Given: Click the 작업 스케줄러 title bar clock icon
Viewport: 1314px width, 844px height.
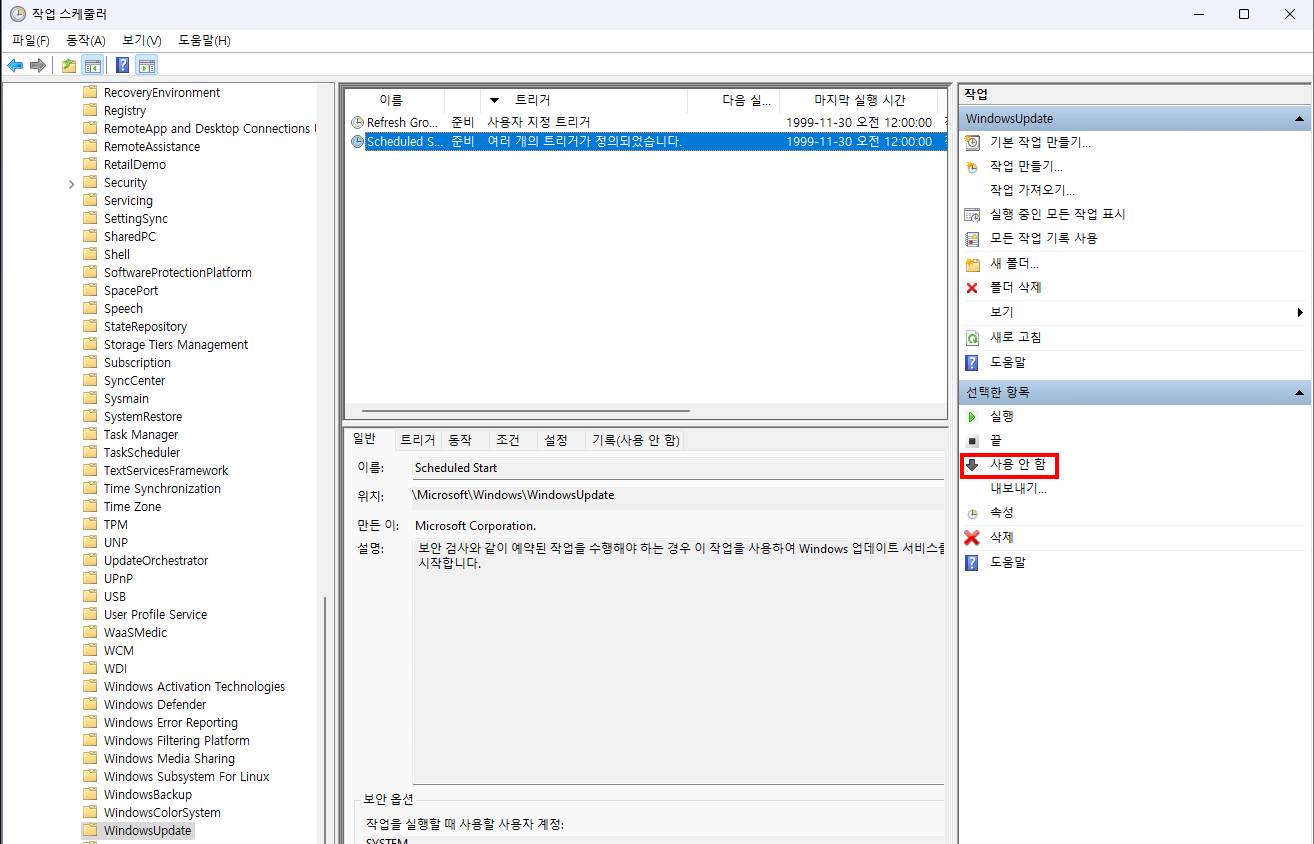Looking at the screenshot, I should (18, 14).
